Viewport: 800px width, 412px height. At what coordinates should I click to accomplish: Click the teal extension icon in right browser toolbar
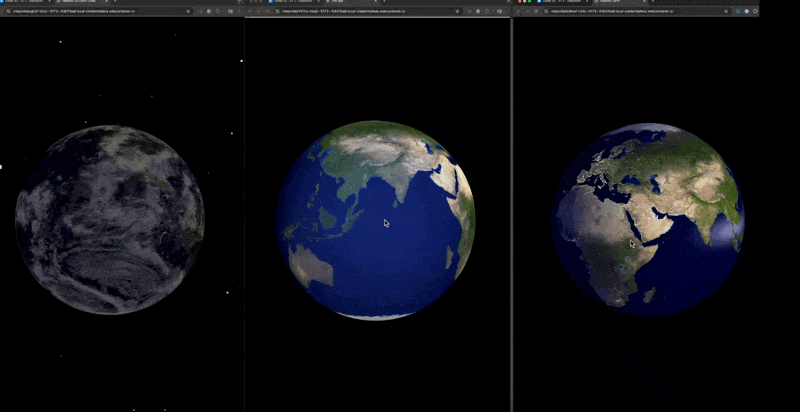tap(738, 11)
